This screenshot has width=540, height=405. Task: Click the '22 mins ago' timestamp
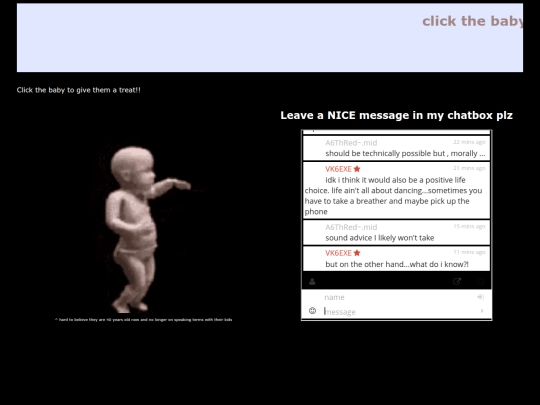pyautogui.click(x=469, y=142)
